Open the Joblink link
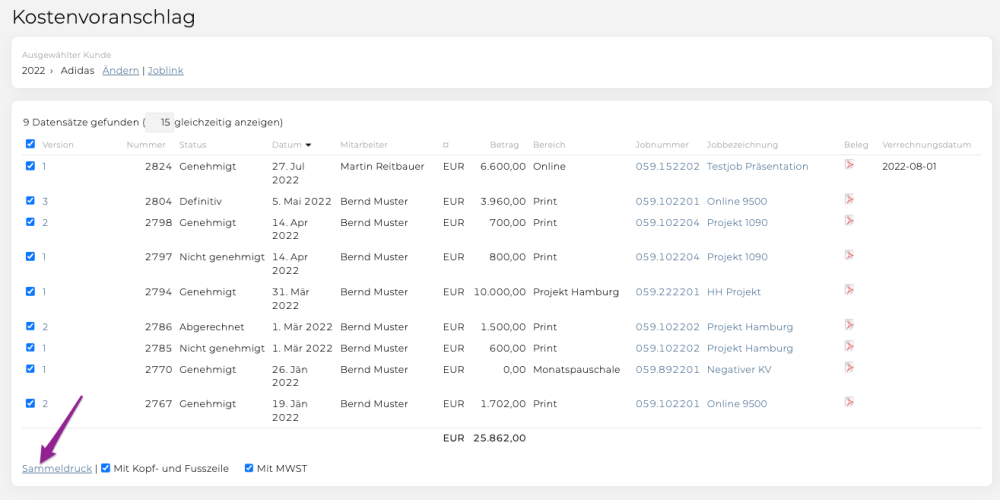The image size is (1000, 500). pyautogui.click(x=166, y=71)
